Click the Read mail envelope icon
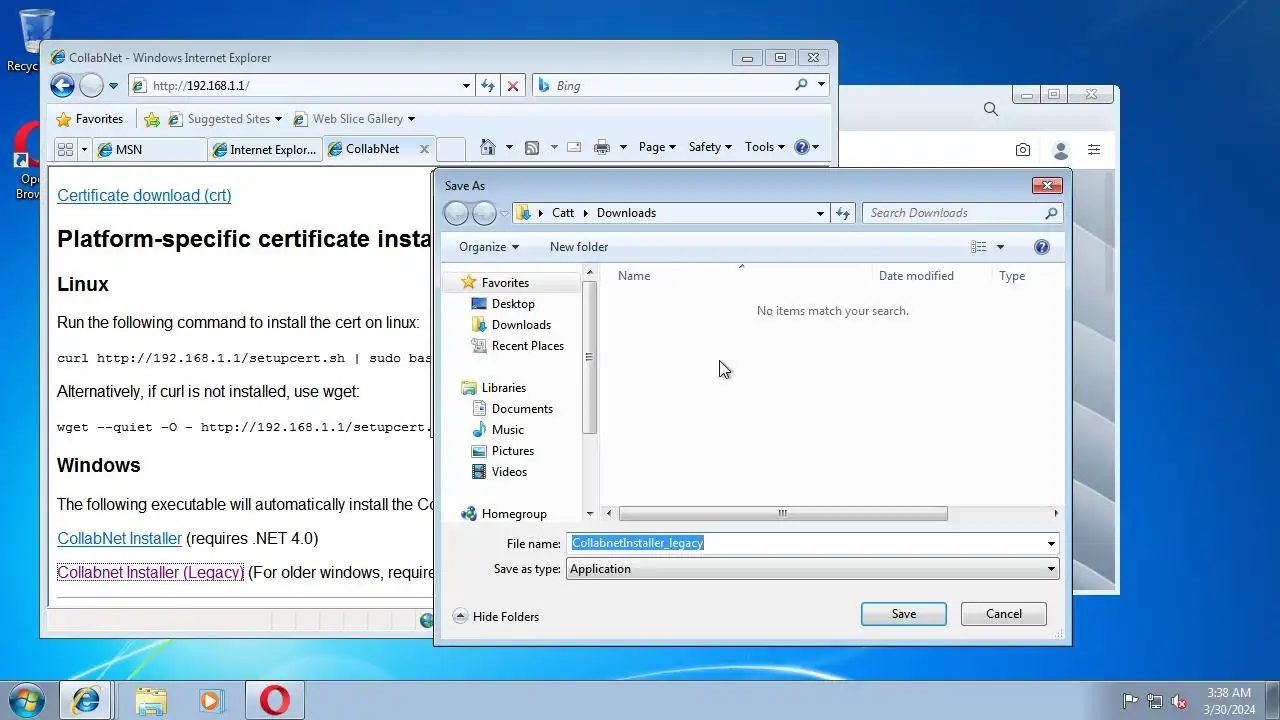 click(x=574, y=147)
